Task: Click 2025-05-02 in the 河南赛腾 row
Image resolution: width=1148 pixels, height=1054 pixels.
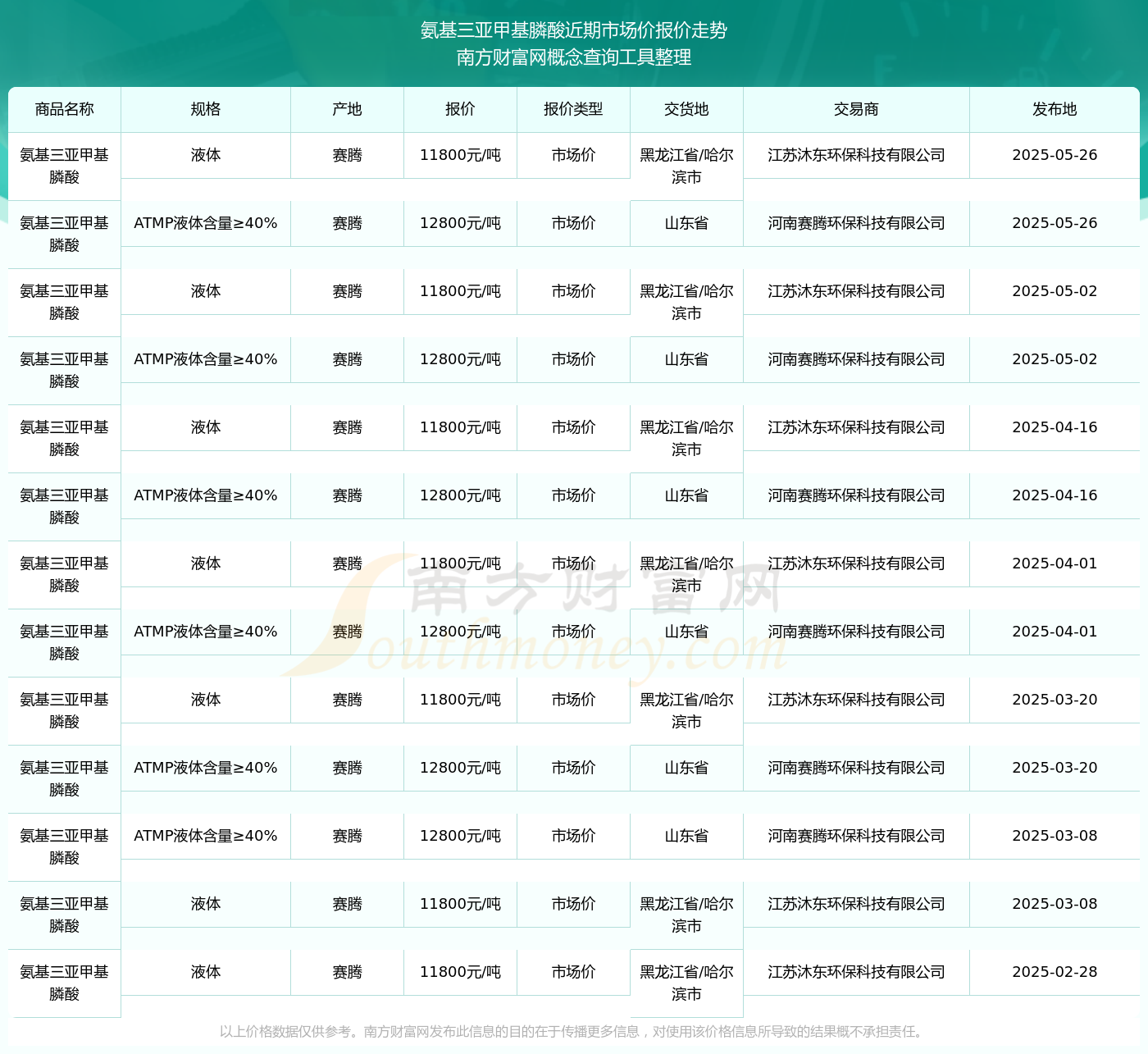Action: click(x=1055, y=359)
